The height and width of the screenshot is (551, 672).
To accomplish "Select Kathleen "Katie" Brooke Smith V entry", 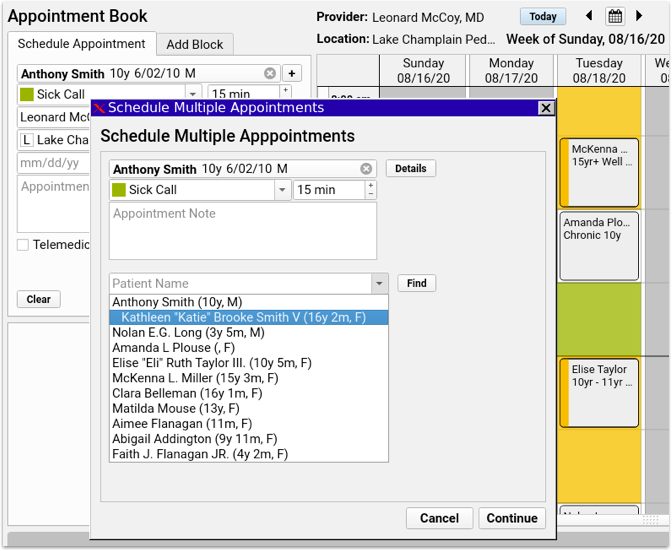I will point(249,317).
